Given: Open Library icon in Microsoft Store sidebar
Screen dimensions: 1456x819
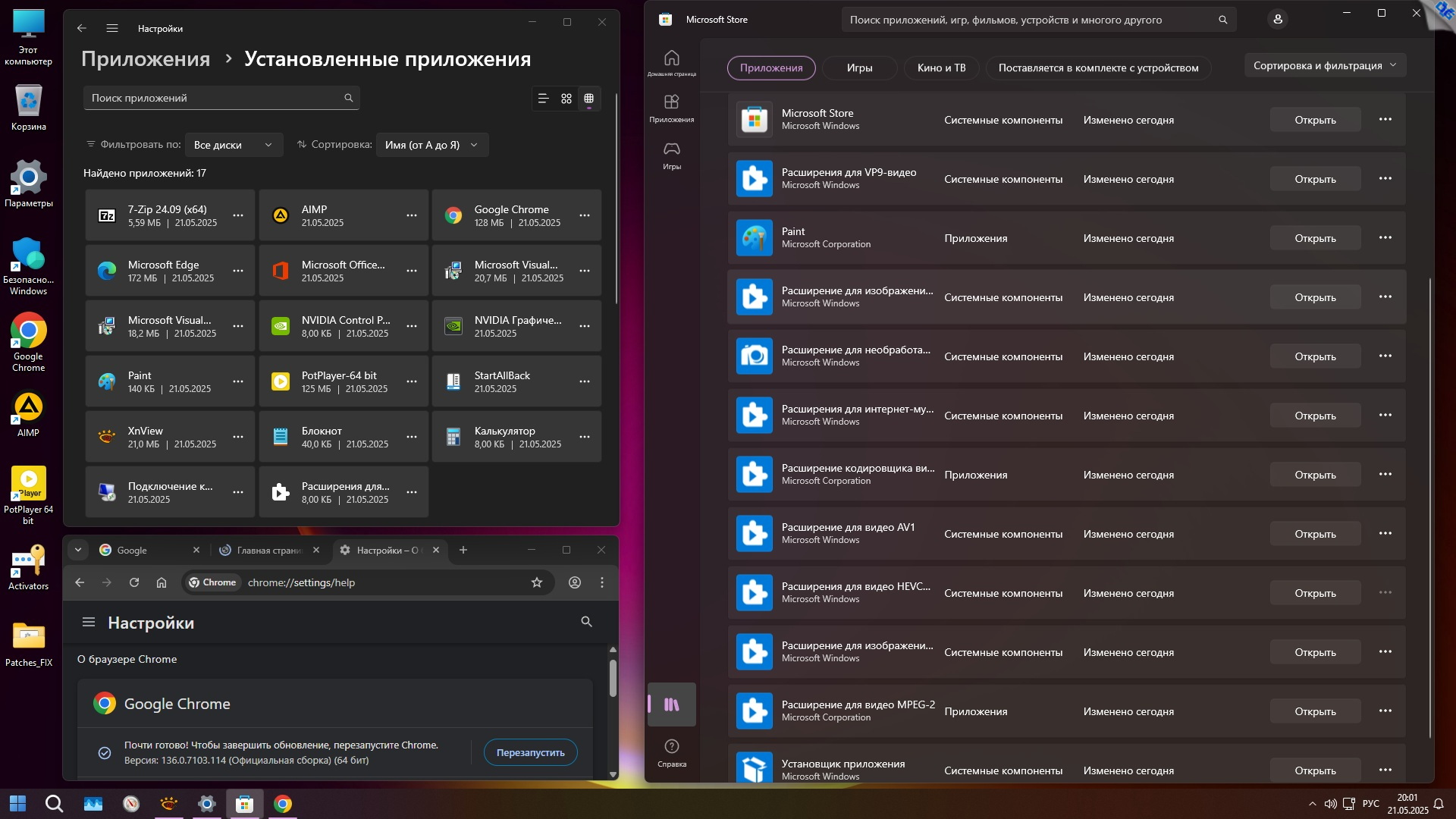Looking at the screenshot, I should pos(671,704).
